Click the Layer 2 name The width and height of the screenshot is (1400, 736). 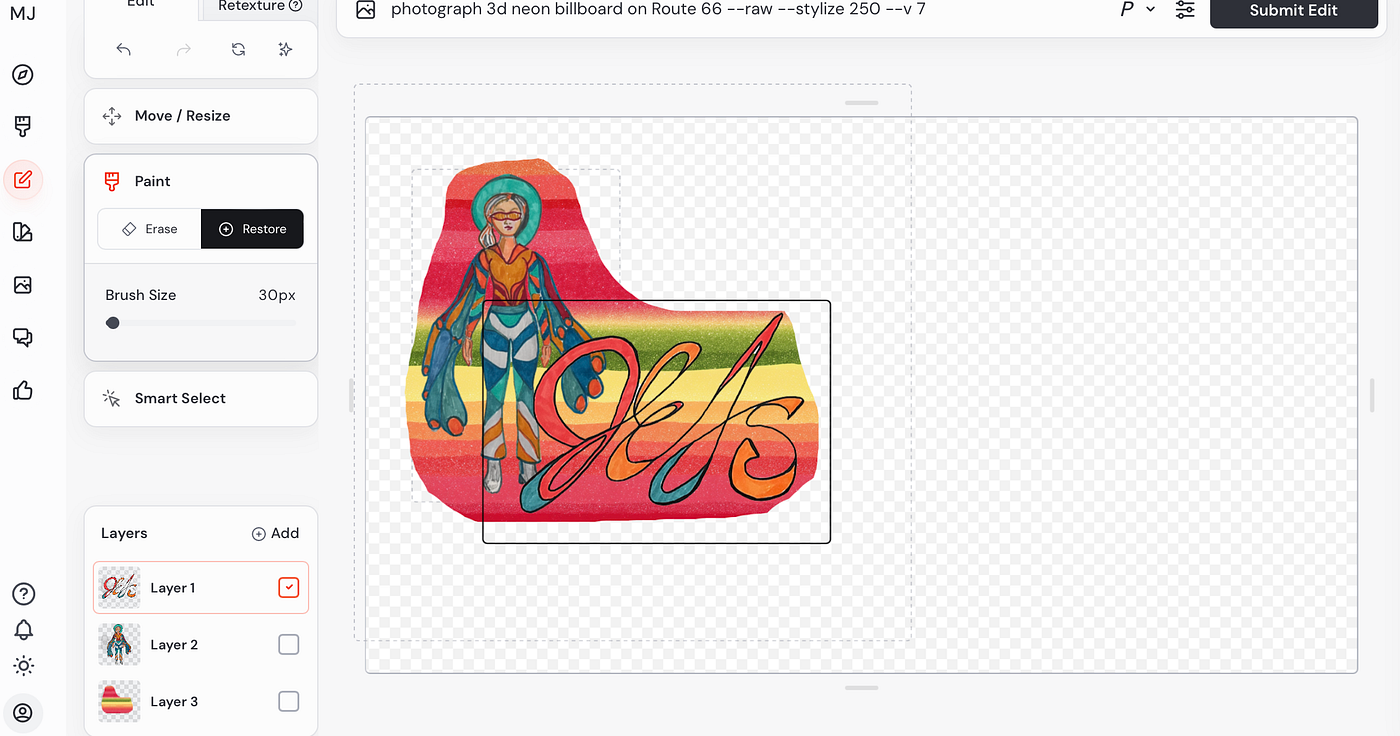tap(174, 645)
